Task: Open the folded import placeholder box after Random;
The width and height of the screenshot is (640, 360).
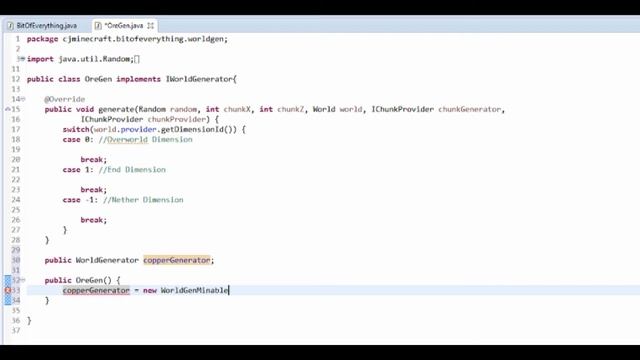Action: click(137, 59)
